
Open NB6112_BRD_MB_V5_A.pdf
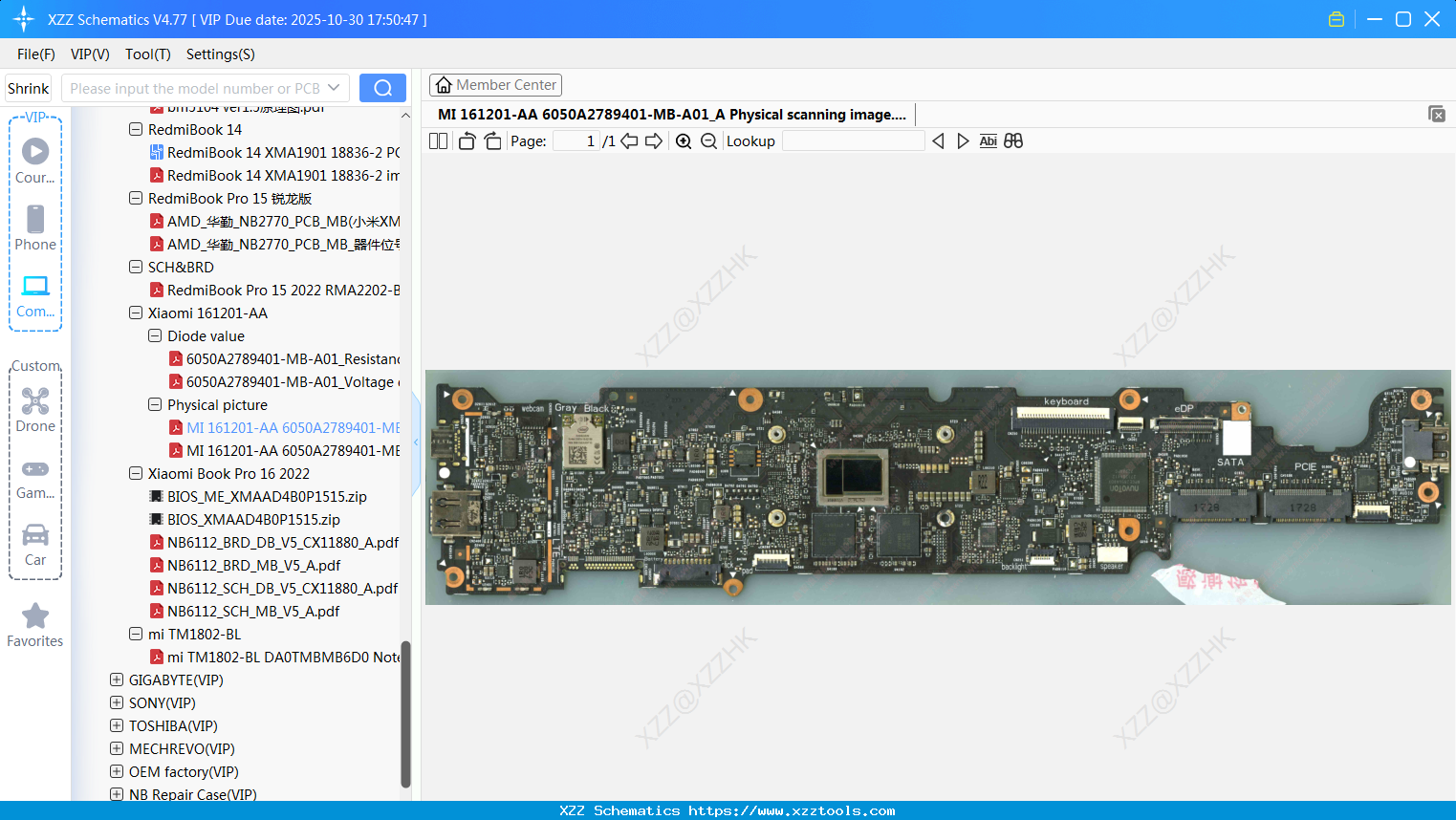pos(245,565)
